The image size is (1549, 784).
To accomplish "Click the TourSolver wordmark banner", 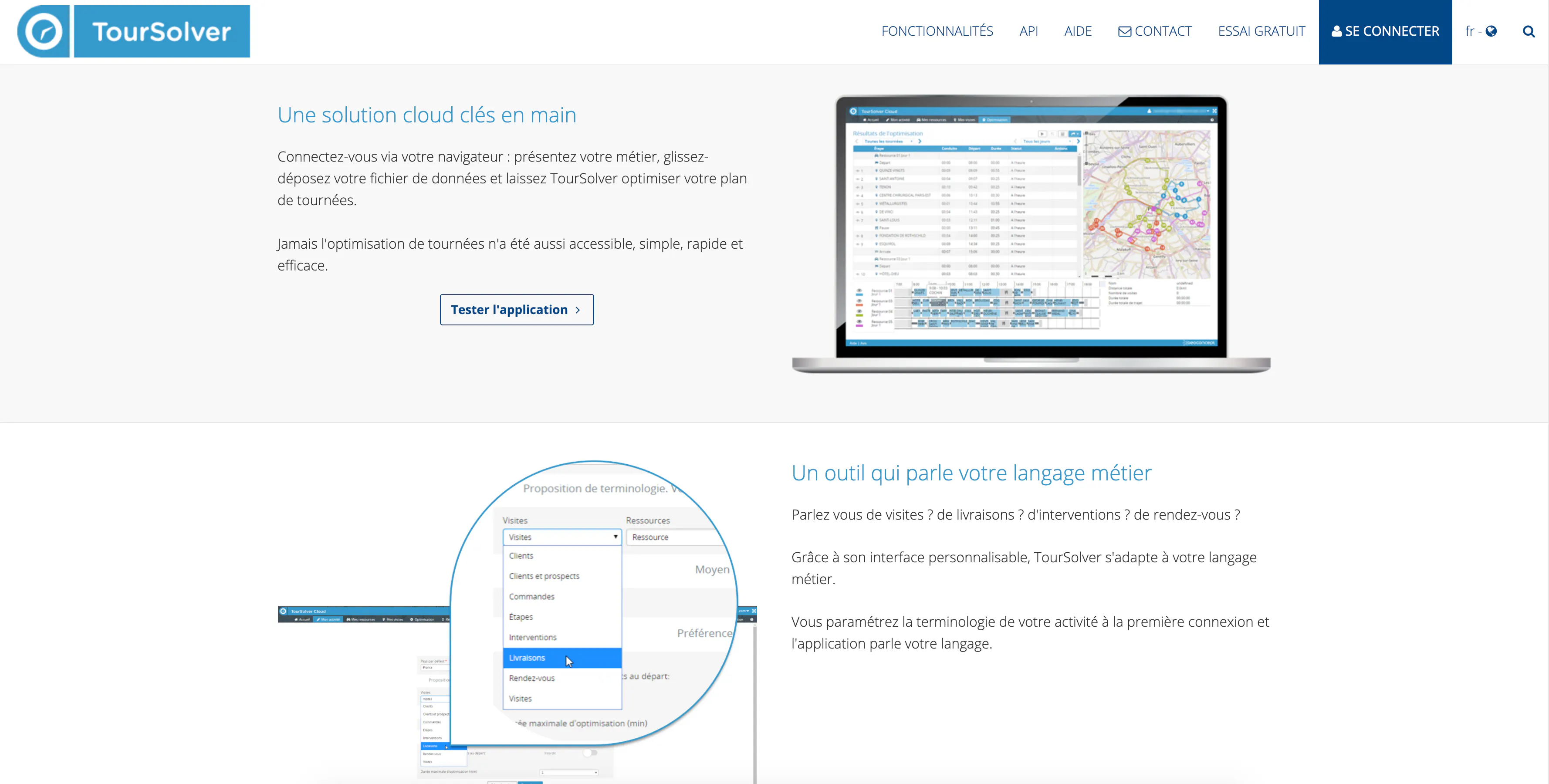I will point(162,31).
